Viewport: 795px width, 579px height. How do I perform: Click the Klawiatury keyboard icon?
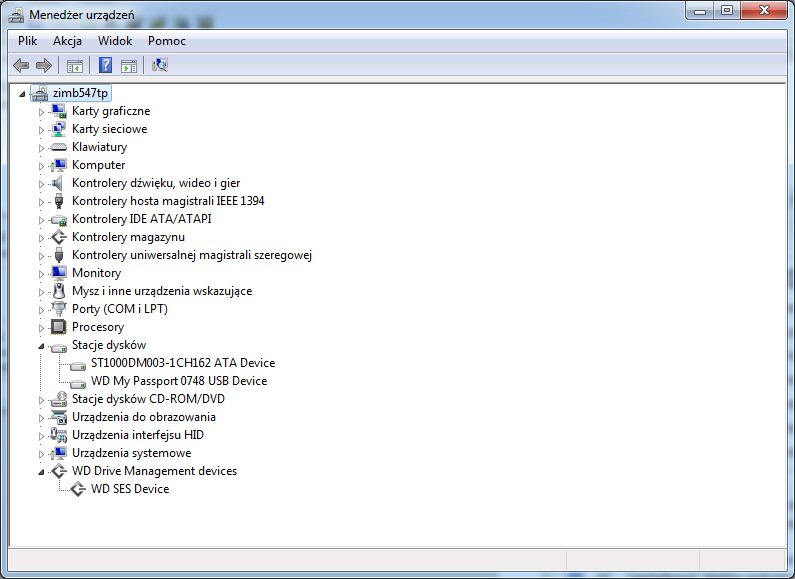(x=59, y=147)
